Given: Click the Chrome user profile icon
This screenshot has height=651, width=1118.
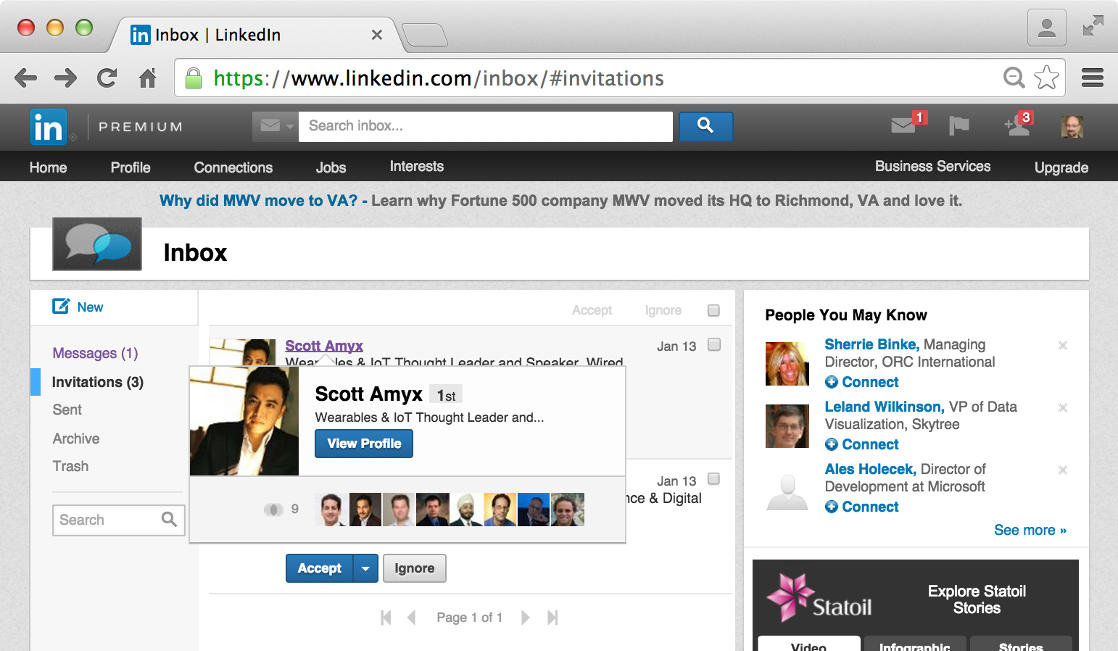Looking at the screenshot, I should click(x=1047, y=28).
